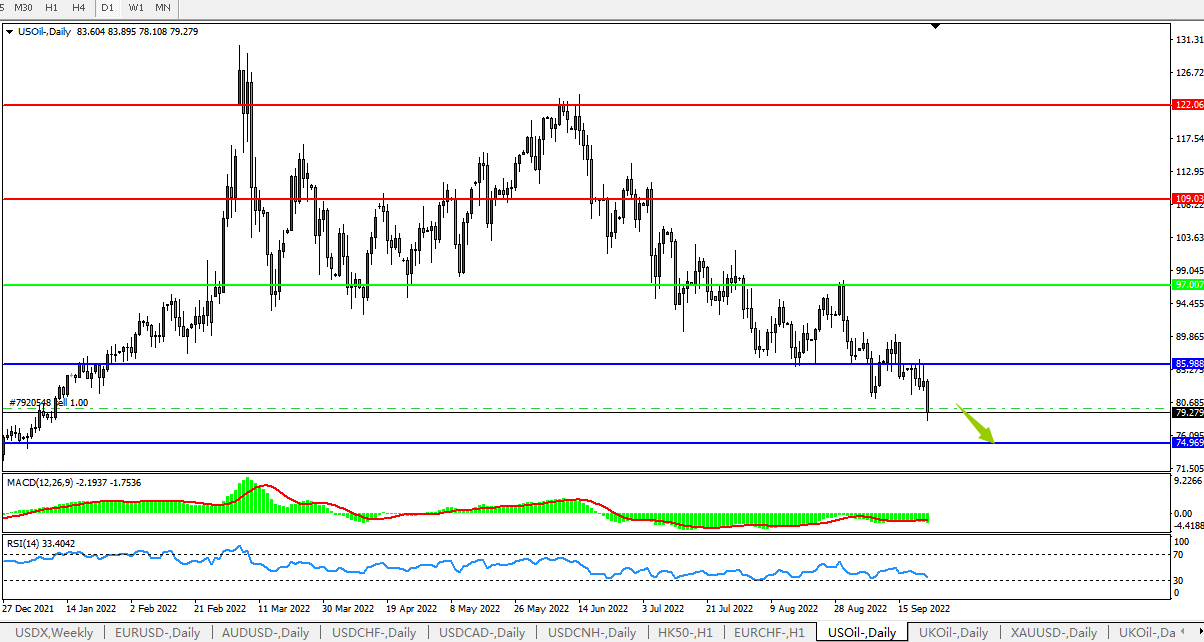Image resolution: width=1204 pixels, height=642 pixels.
Task: Click the red 122.06 price level label
Action: click(x=1187, y=104)
